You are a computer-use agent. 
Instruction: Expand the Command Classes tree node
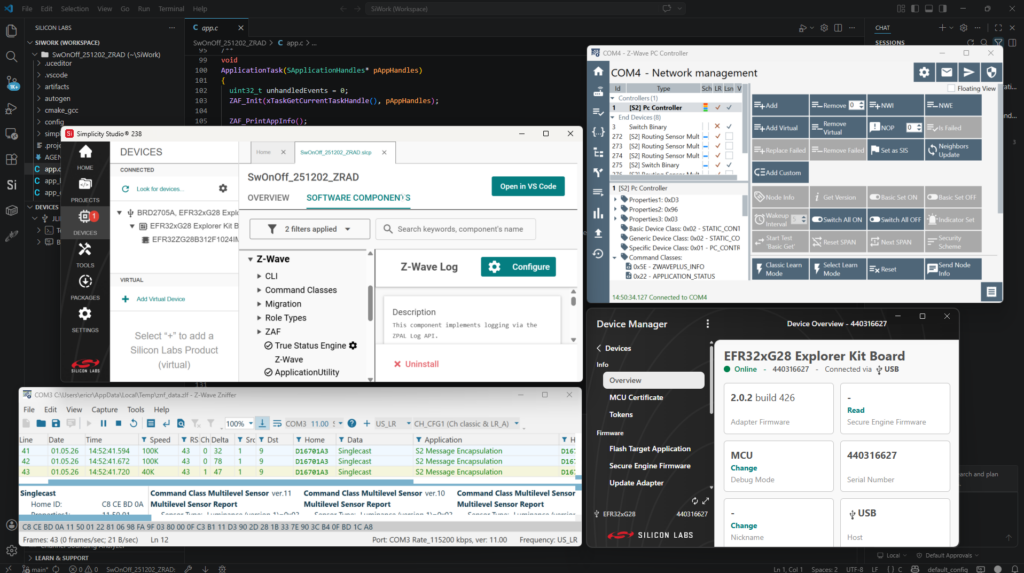(259, 290)
